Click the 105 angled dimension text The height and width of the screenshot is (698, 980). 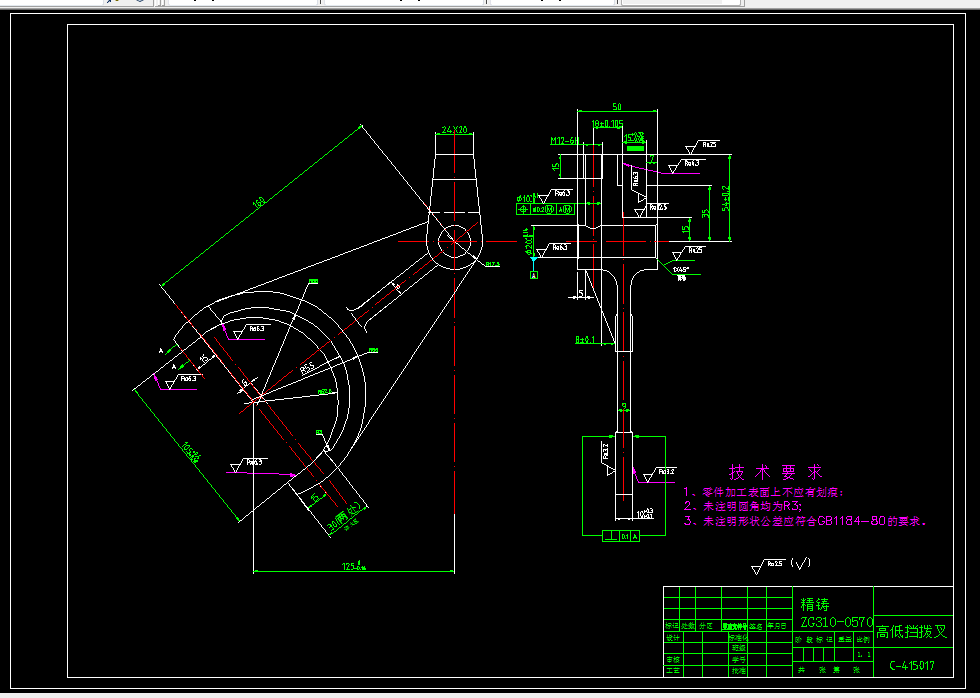(x=190, y=454)
